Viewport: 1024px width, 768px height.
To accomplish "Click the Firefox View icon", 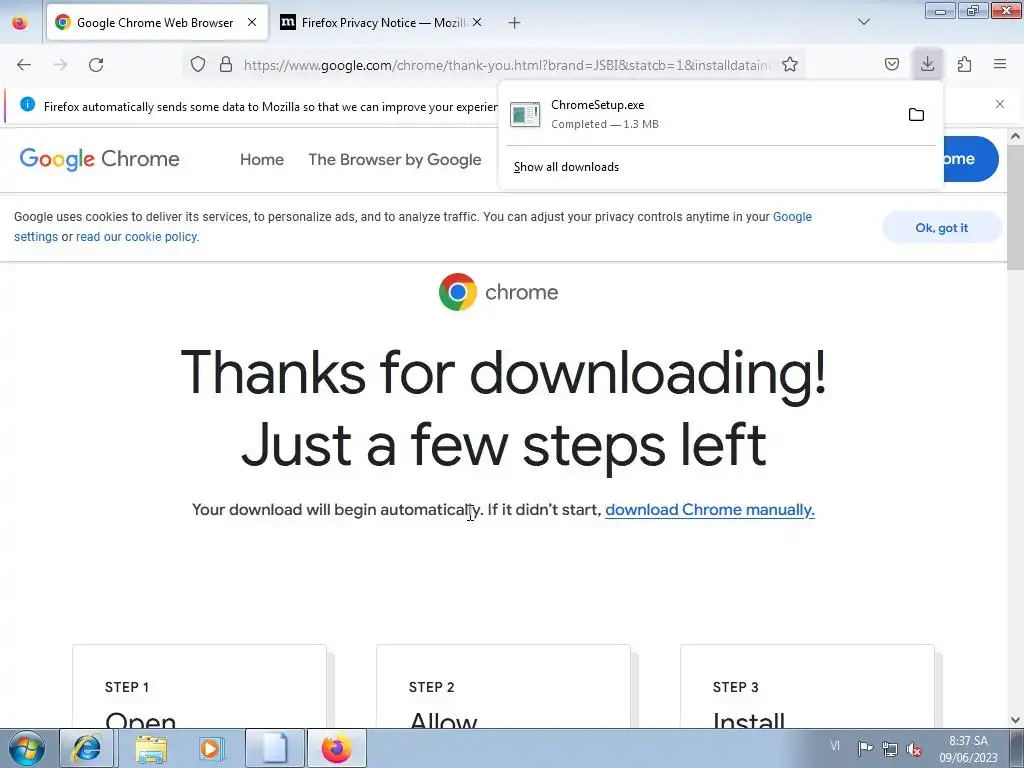I will click(x=20, y=22).
